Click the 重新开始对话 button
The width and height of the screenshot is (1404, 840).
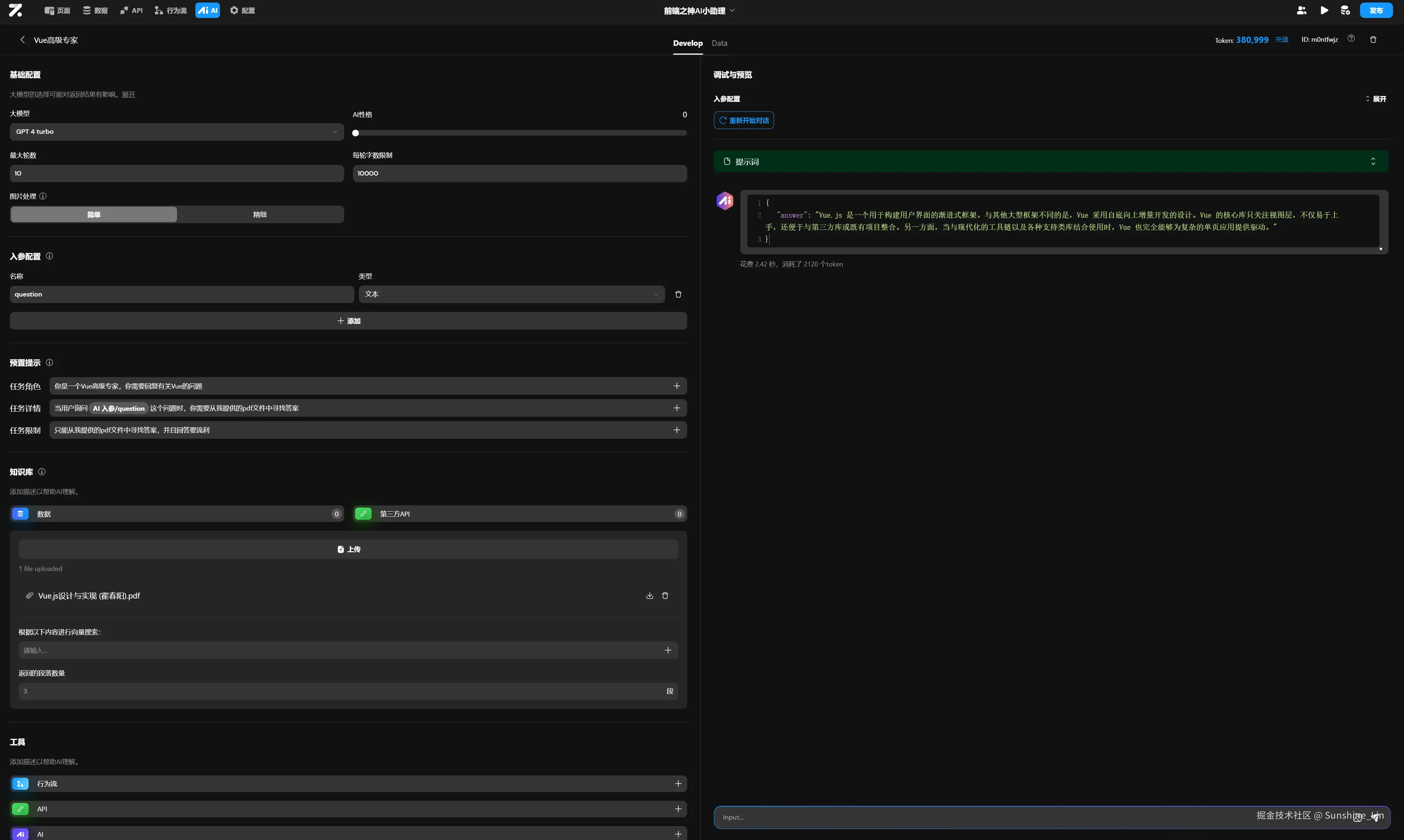tap(744, 121)
